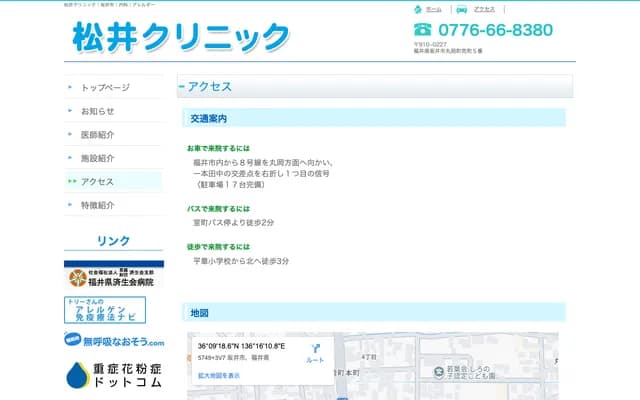
Task: Click the car access icon in the header
Action: pyautogui.click(x=462, y=8)
